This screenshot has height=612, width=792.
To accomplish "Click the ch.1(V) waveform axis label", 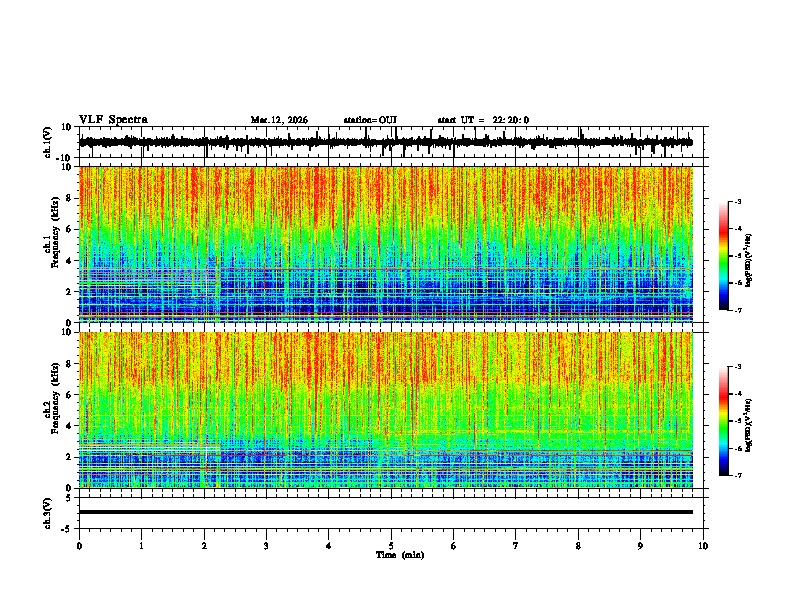I will 48,142.
